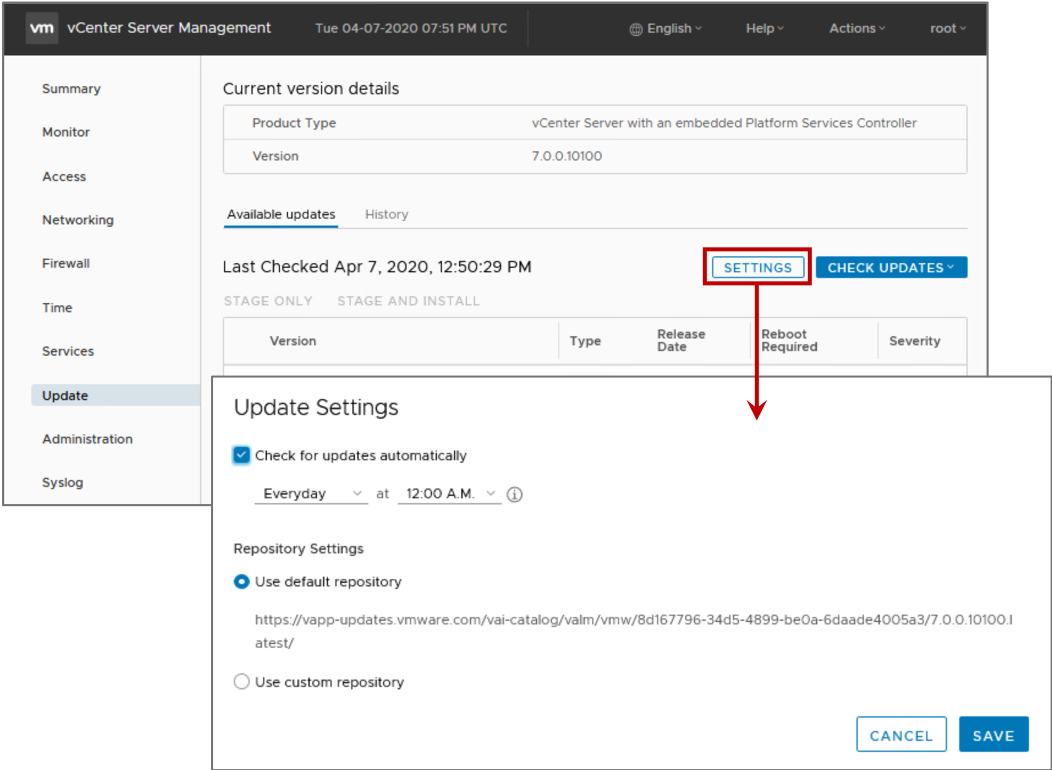Click the globe language icon
Image resolution: width=1052 pixels, height=770 pixels.
(x=635, y=29)
